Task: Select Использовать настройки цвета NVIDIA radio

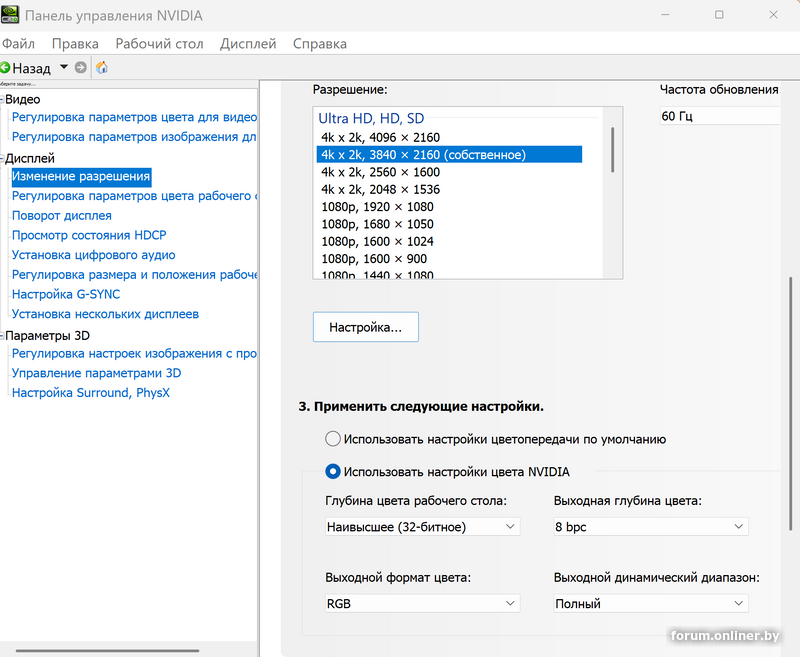Action: (x=333, y=472)
